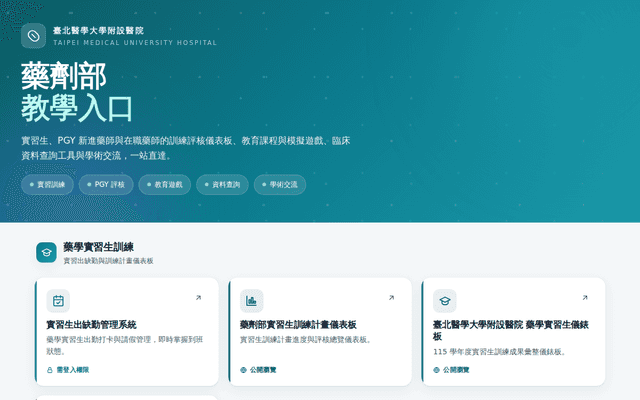Click 臺北醫學大學附設醫院 header text
This screenshot has width=640, height=400.
click(98, 31)
